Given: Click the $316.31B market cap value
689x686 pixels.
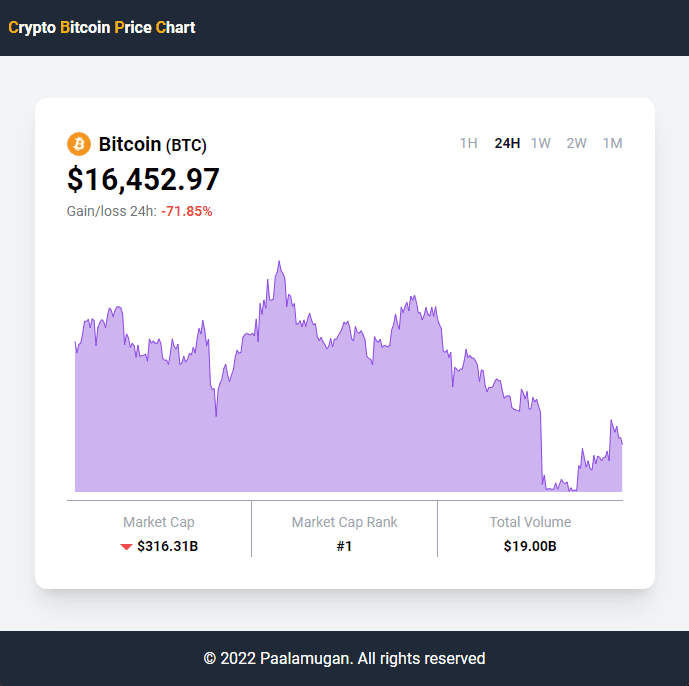Looking at the screenshot, I should coord(167,546).
